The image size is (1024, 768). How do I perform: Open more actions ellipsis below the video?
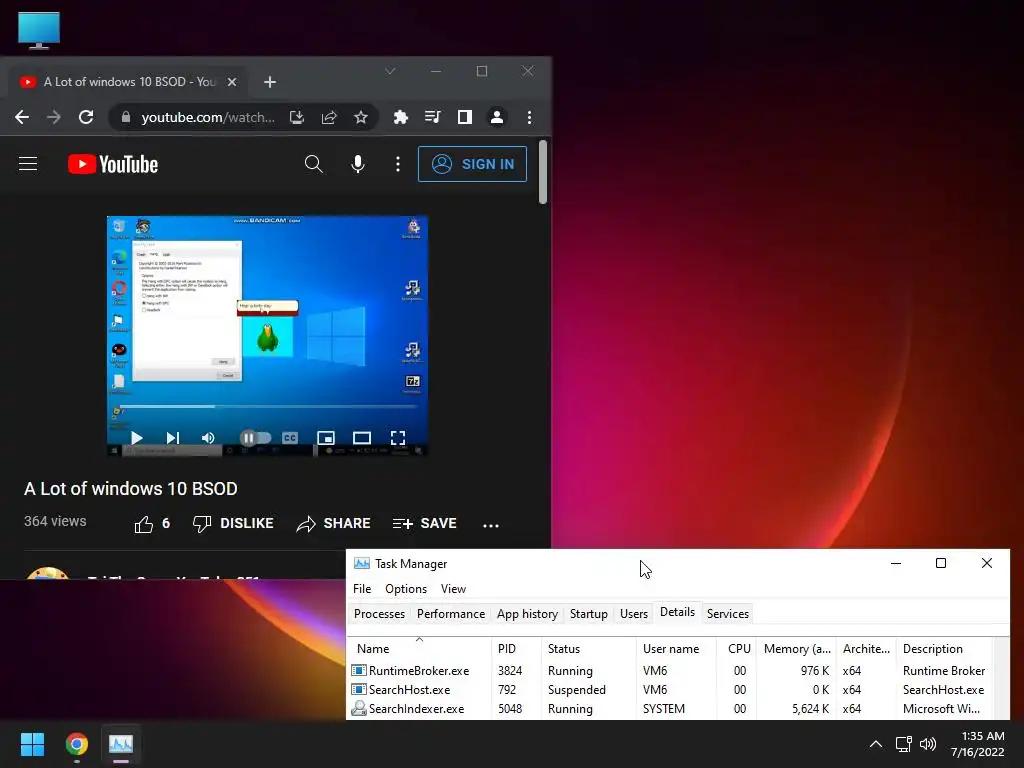pyautogui.click(x=491, y=525)
